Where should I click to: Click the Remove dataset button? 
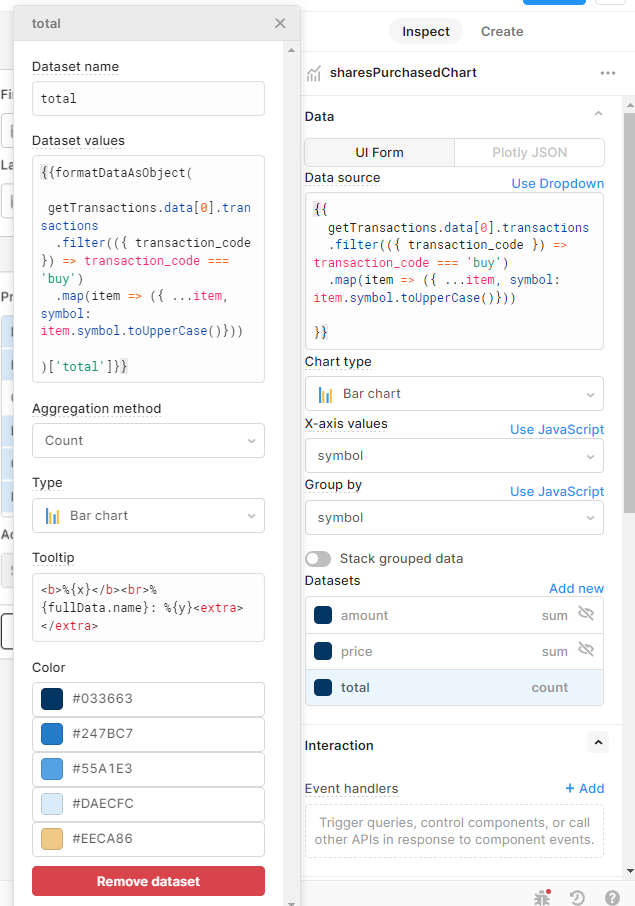[x=148, y=881]
